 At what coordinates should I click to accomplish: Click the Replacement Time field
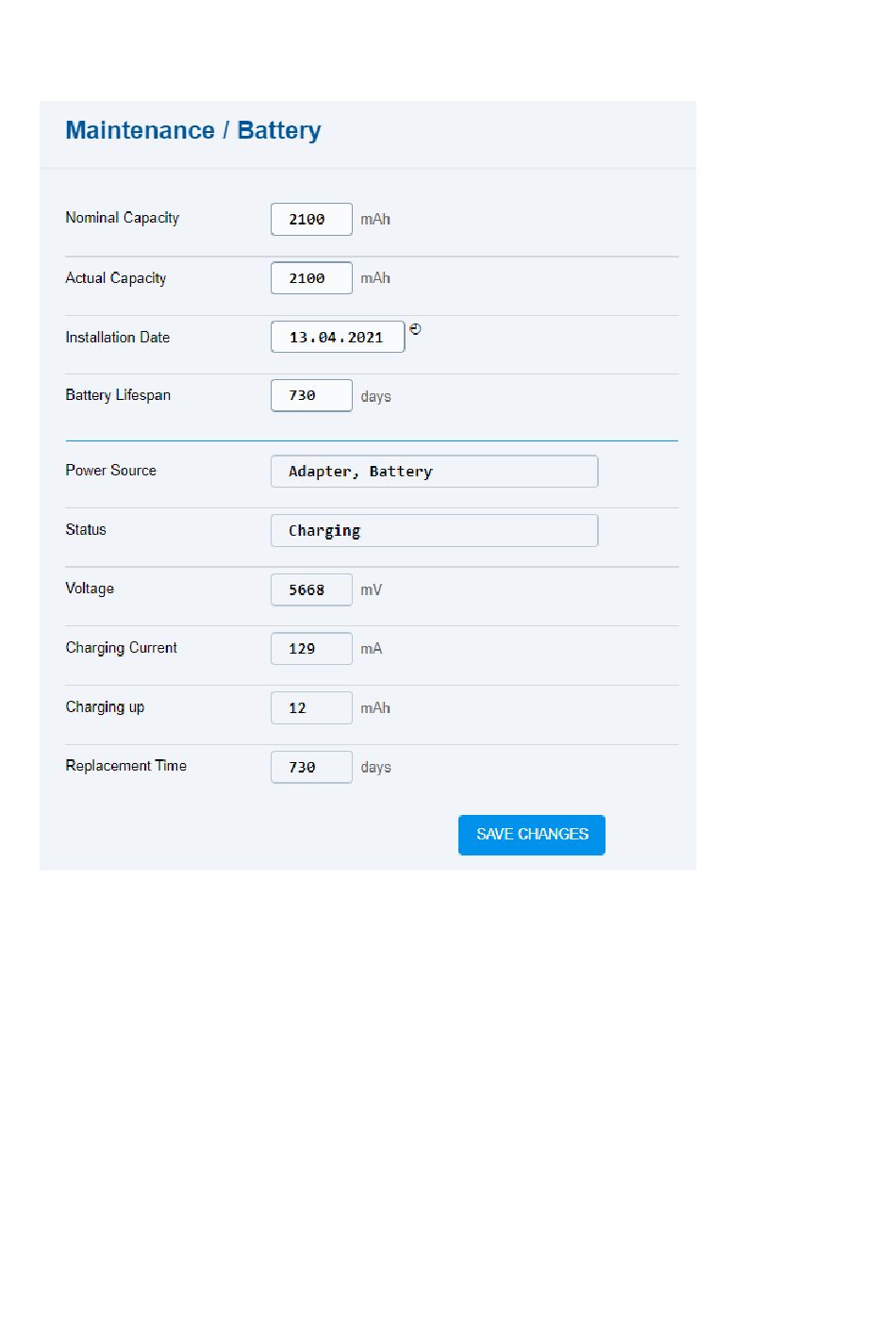click(x=311, y=767)
